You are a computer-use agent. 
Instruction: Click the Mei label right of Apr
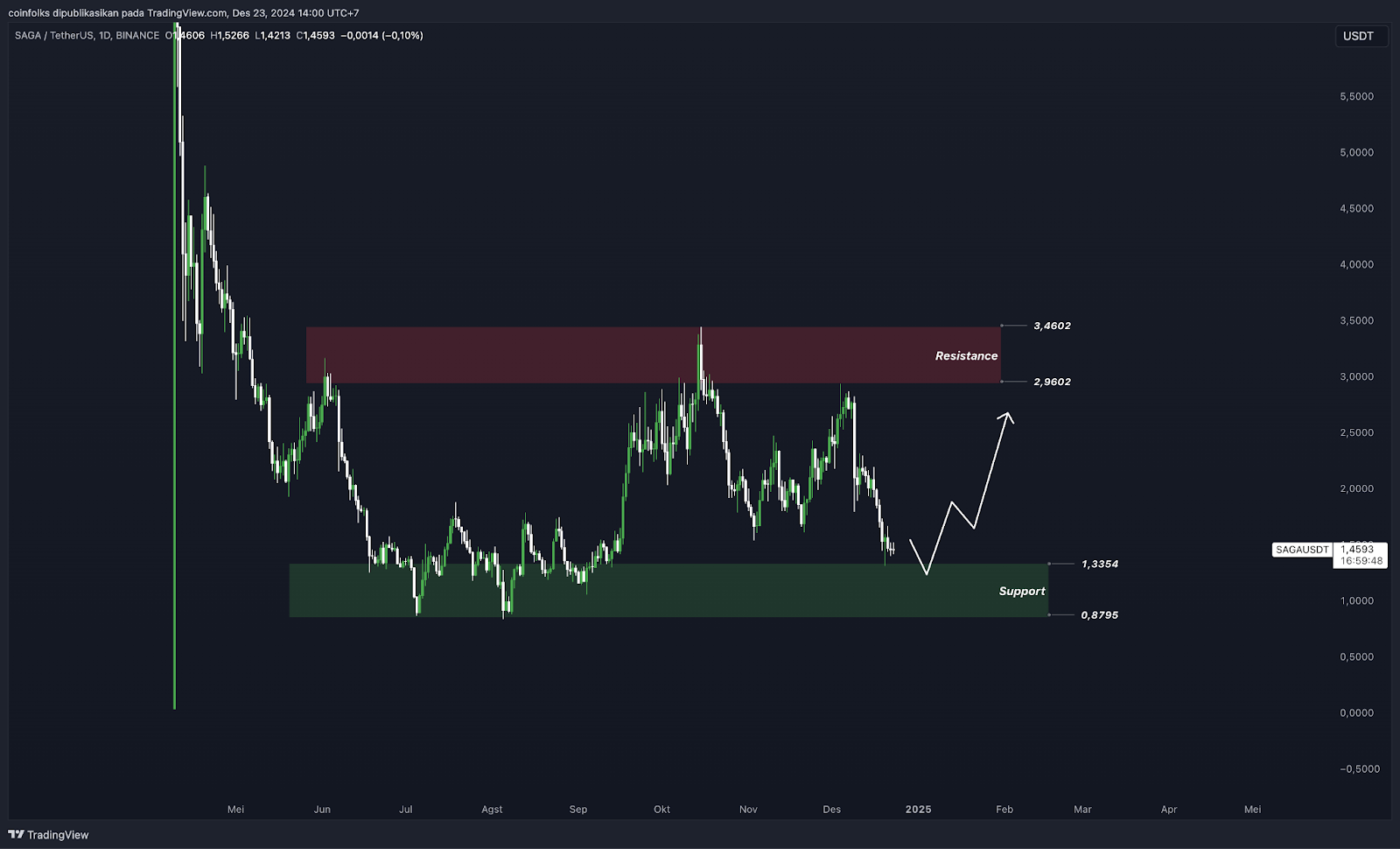pos(1253,810)
